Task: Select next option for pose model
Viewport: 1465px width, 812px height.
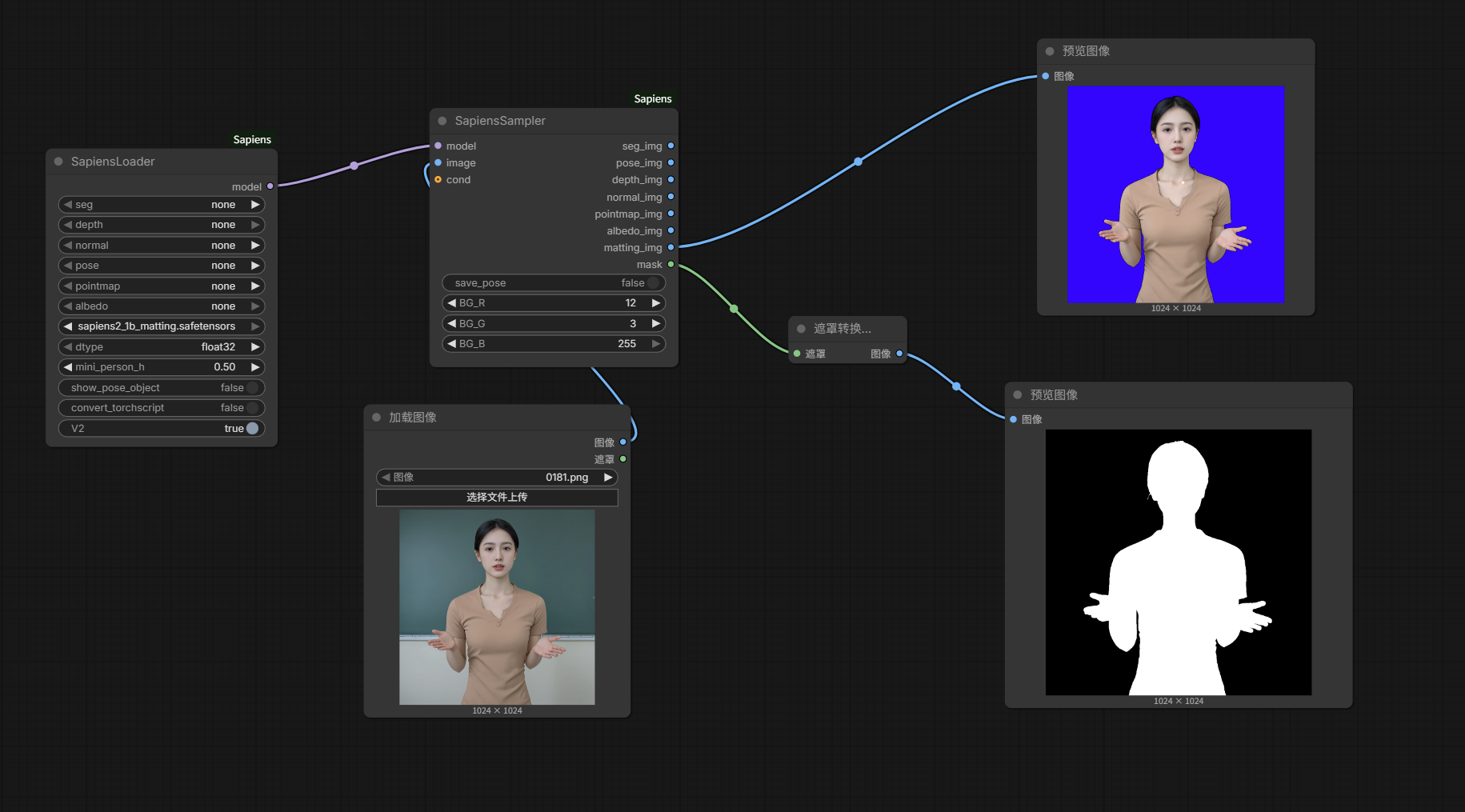Action: [255, 266]
